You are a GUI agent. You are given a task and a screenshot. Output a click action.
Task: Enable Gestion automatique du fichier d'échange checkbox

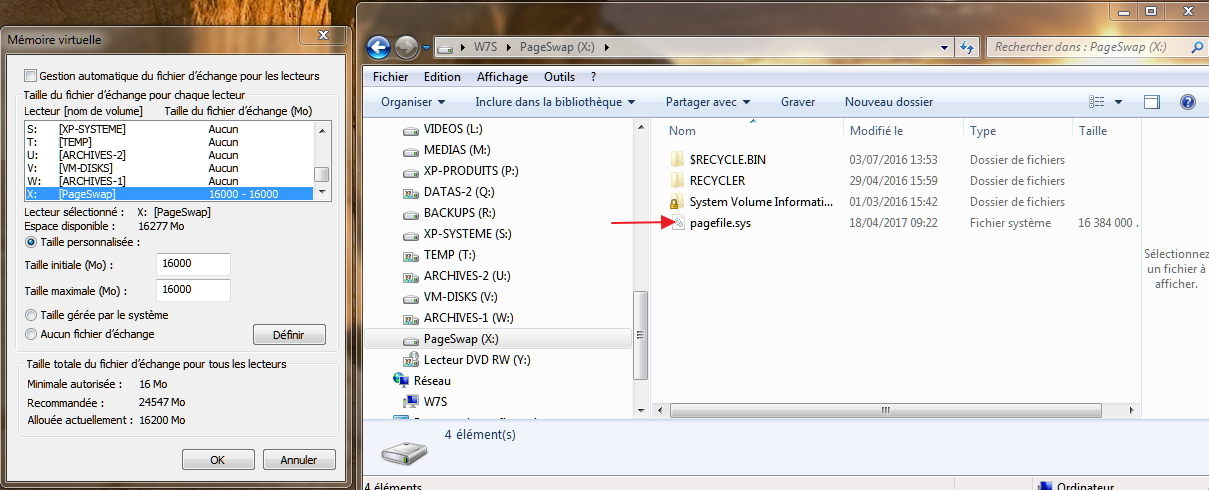tap(30, 76)
